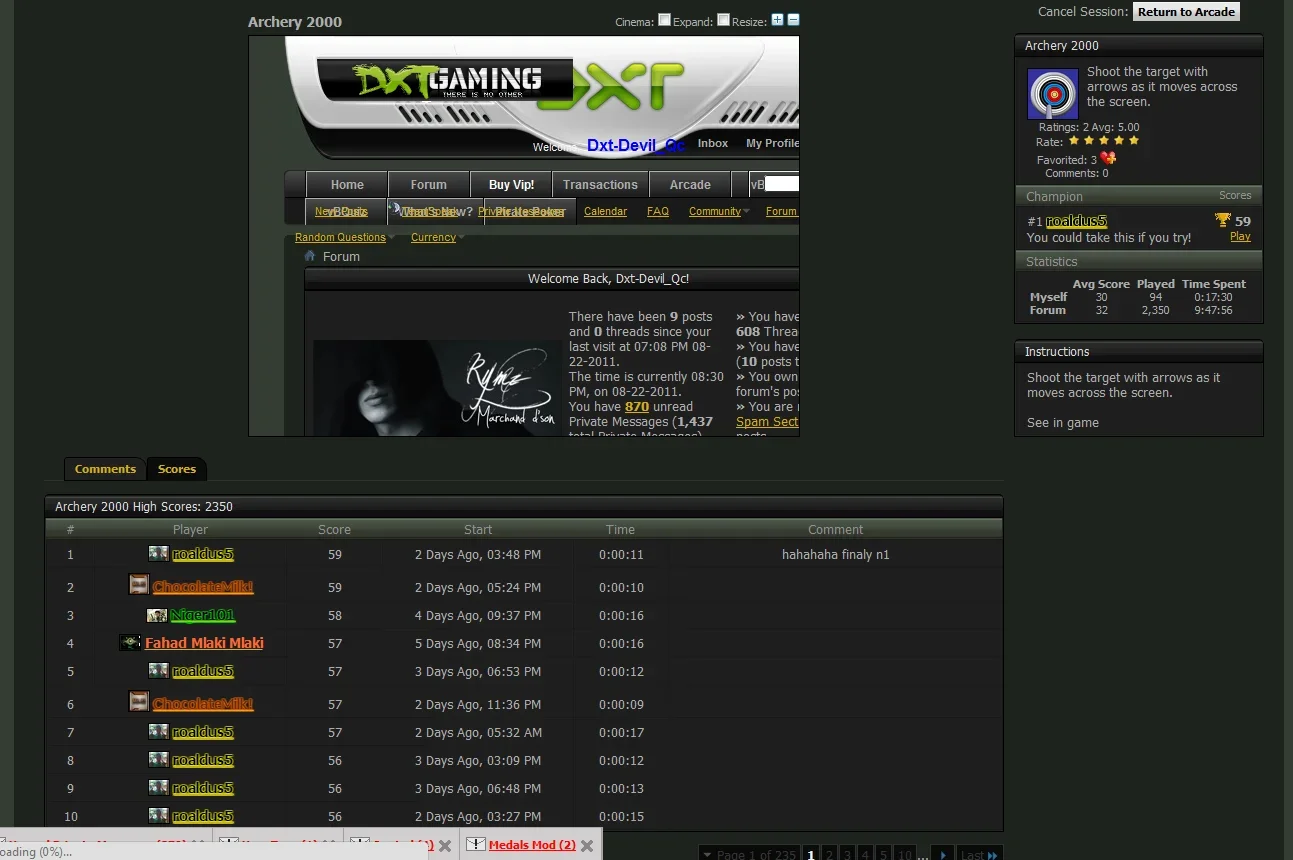Click the Dxt-Devil_Qc username in header
The width and height of the screenshot is (1293, 860).
(x=636, y=145)
